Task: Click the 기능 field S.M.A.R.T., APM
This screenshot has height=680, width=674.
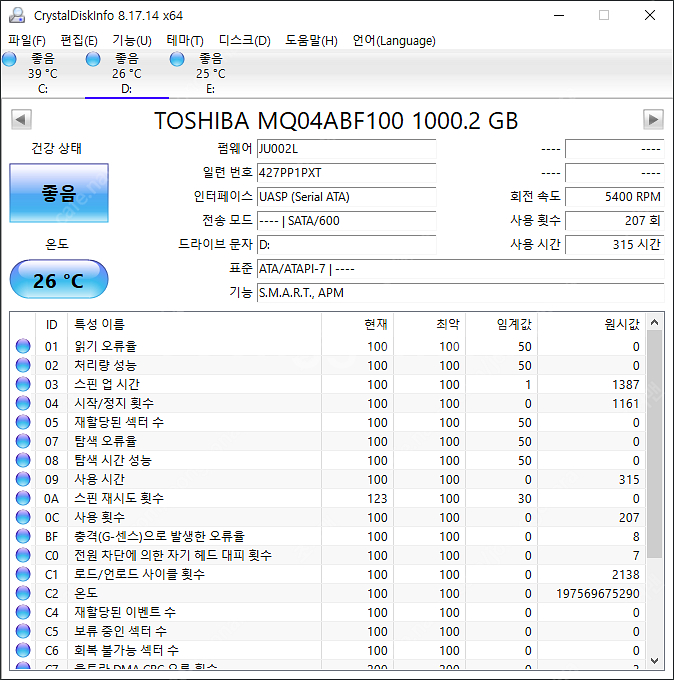Action: pos(461,293)
